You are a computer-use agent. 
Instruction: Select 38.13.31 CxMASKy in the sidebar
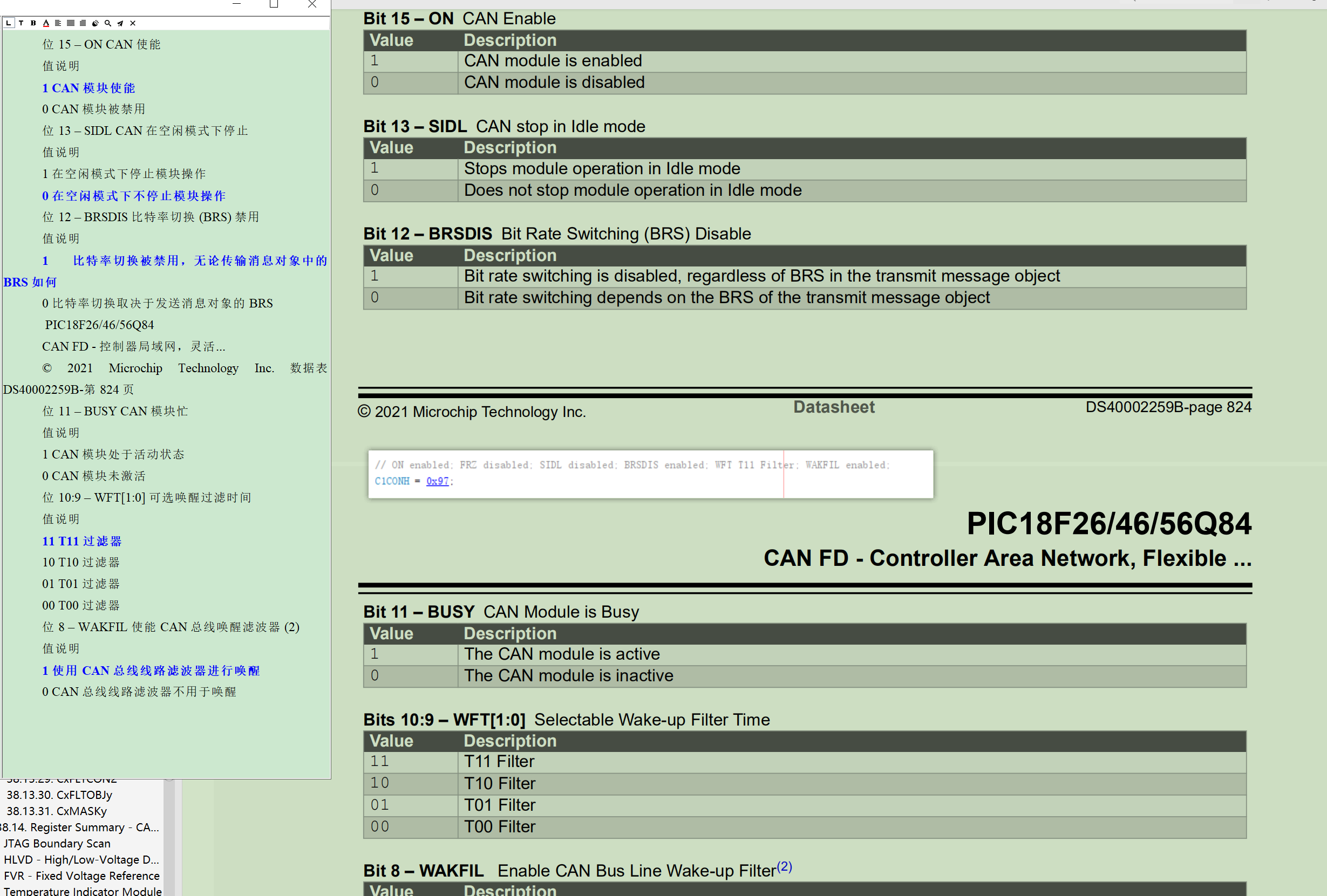tap(57, 810)
